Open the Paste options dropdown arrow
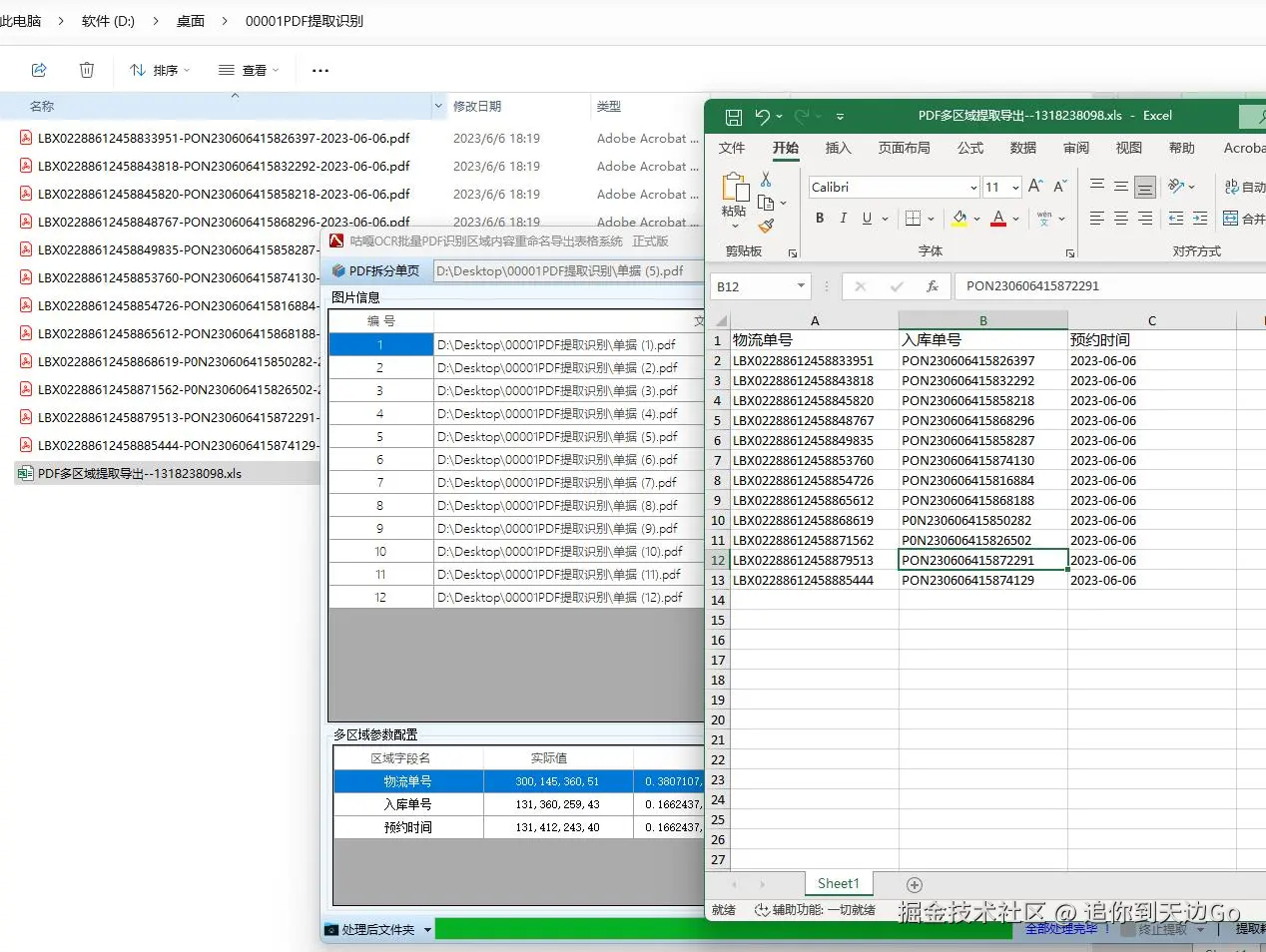Image resolution: width=1266 pixels, height=952 pixels. 735,226
